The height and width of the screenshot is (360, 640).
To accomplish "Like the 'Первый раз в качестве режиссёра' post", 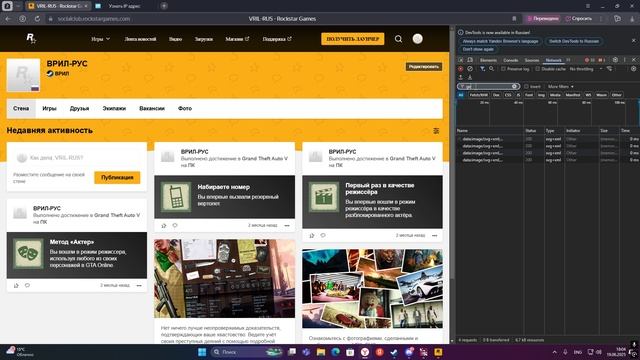I will coord(312,236).
